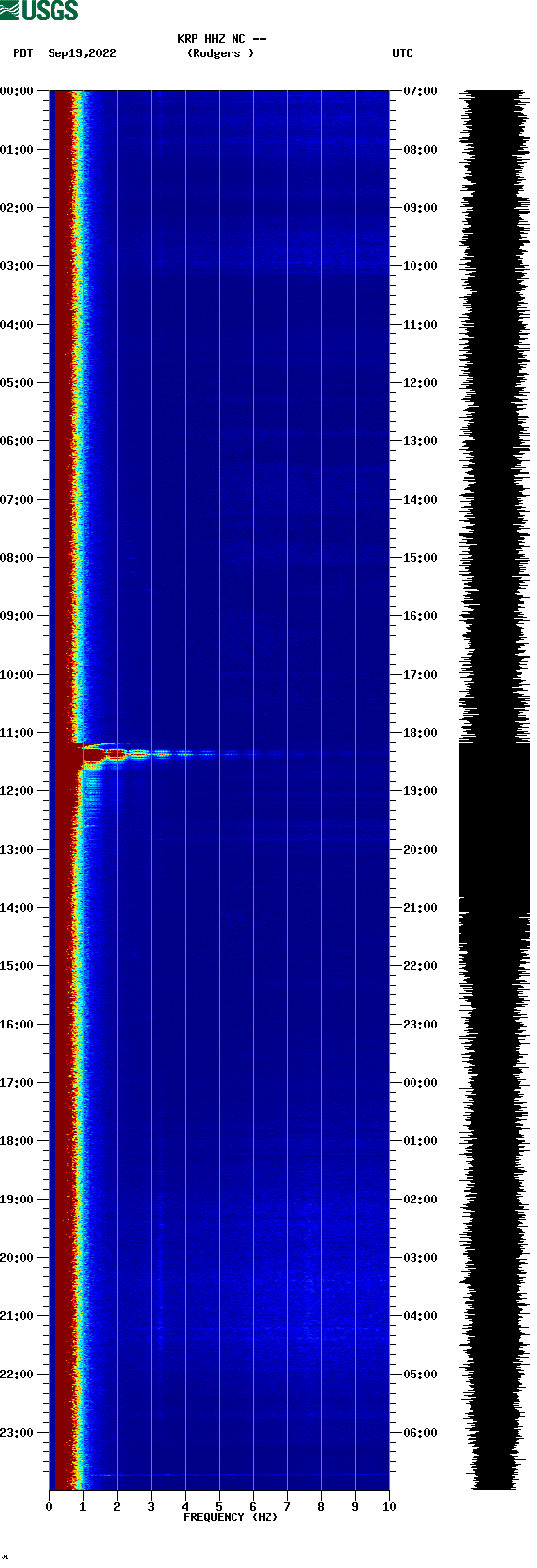Select the station title 'KRP HHZ NC --'
The image size is (537, 1568).
pyautogui.click(x=222, y=39)
